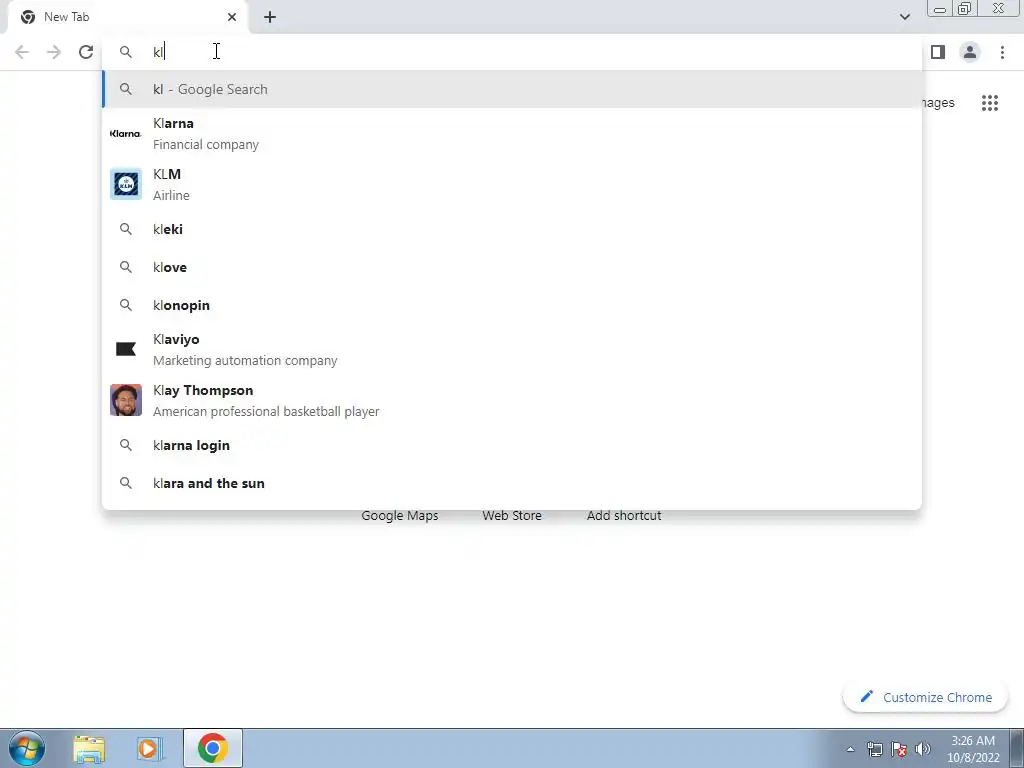Viewport: 1024px width, 768px height.
Task: Click Chrome icon in the taskbar
Action: click(x=213, y=748)
